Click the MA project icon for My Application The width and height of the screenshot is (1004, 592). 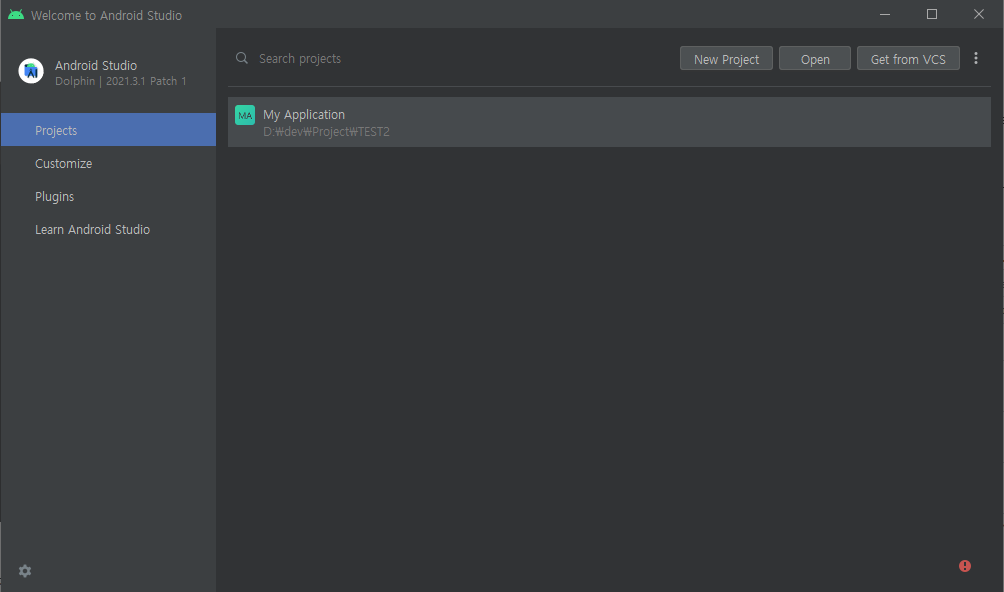point(245,115)
